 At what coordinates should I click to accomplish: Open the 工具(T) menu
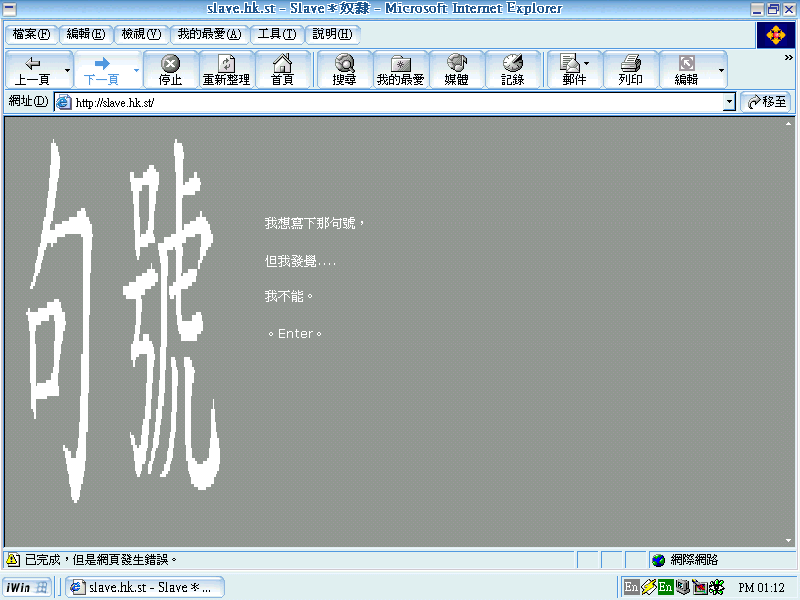pos(277,34)
